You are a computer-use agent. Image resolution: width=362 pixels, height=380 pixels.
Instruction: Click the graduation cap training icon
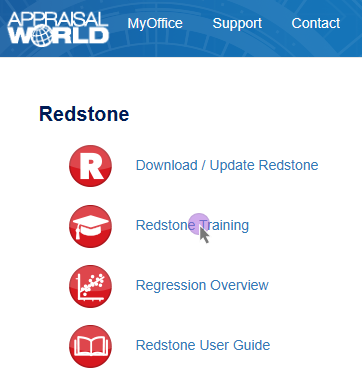click(x=90, y=226)
